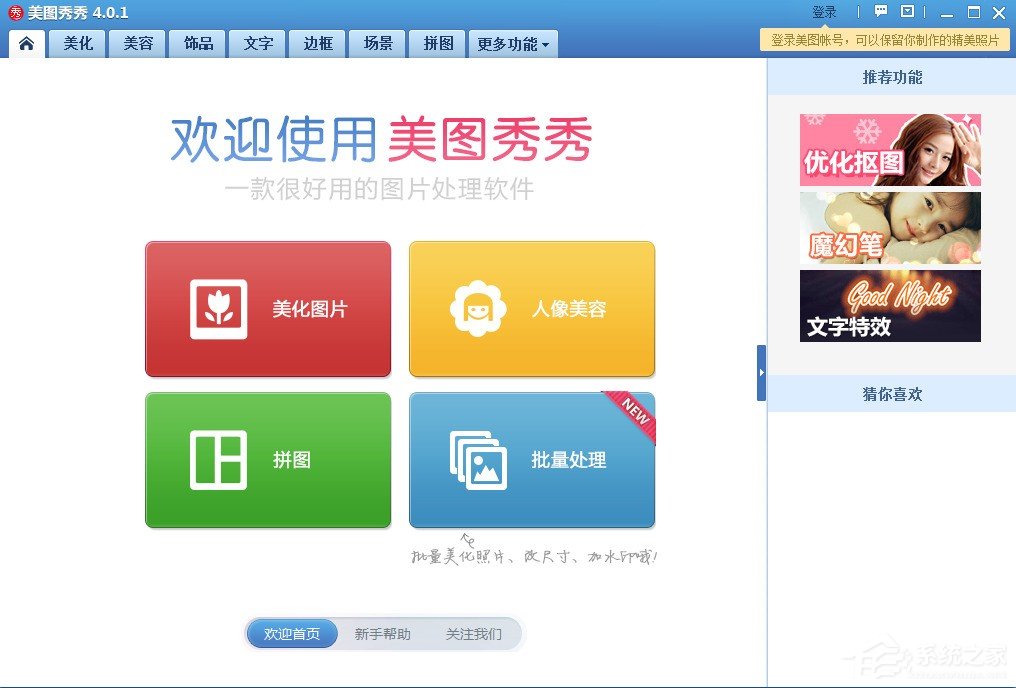Switch to the 美化 tab
The image size is (1016, 688).
tap(77, 43)
